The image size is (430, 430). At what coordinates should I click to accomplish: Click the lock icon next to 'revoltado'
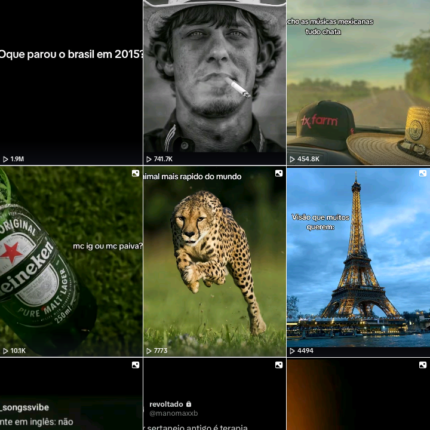pos(189,404)
